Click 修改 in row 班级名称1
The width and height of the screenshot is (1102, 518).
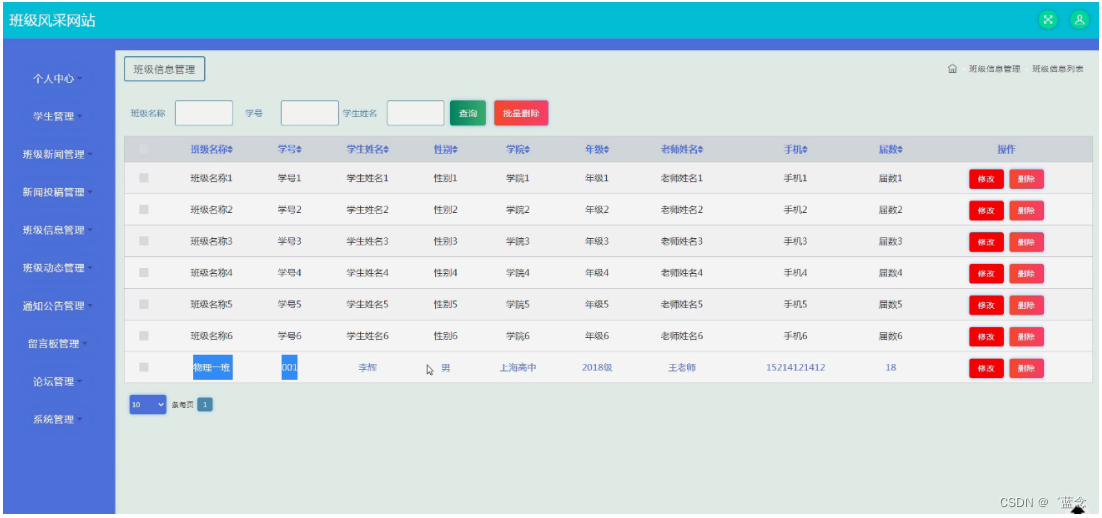tap(986, 179)
